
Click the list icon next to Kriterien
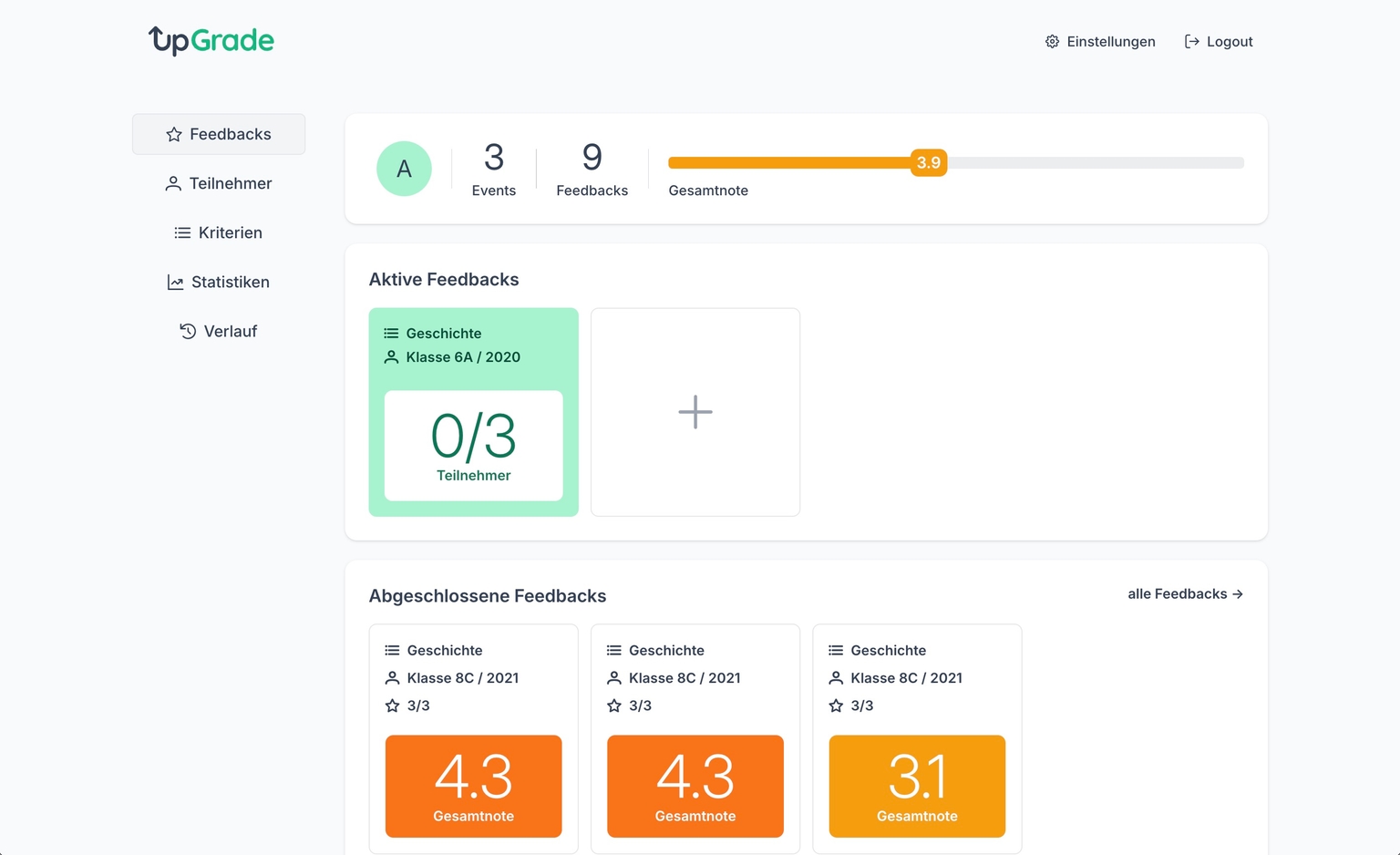coord(182,232)
